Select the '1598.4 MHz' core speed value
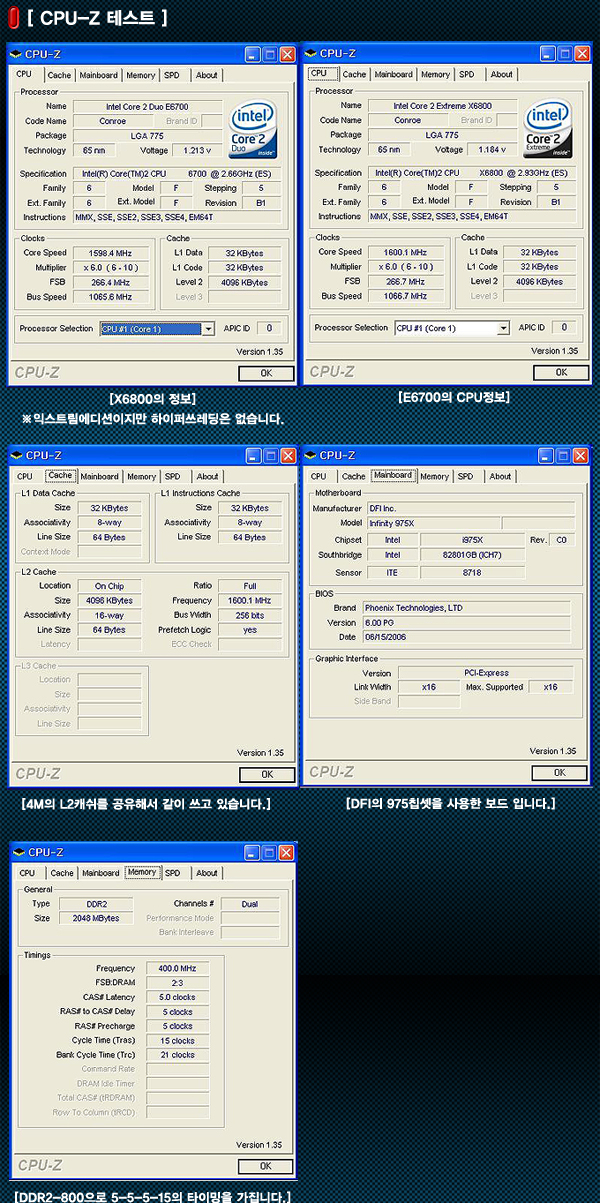This screenshot has width=600, height=1203. tap(106, 253)
